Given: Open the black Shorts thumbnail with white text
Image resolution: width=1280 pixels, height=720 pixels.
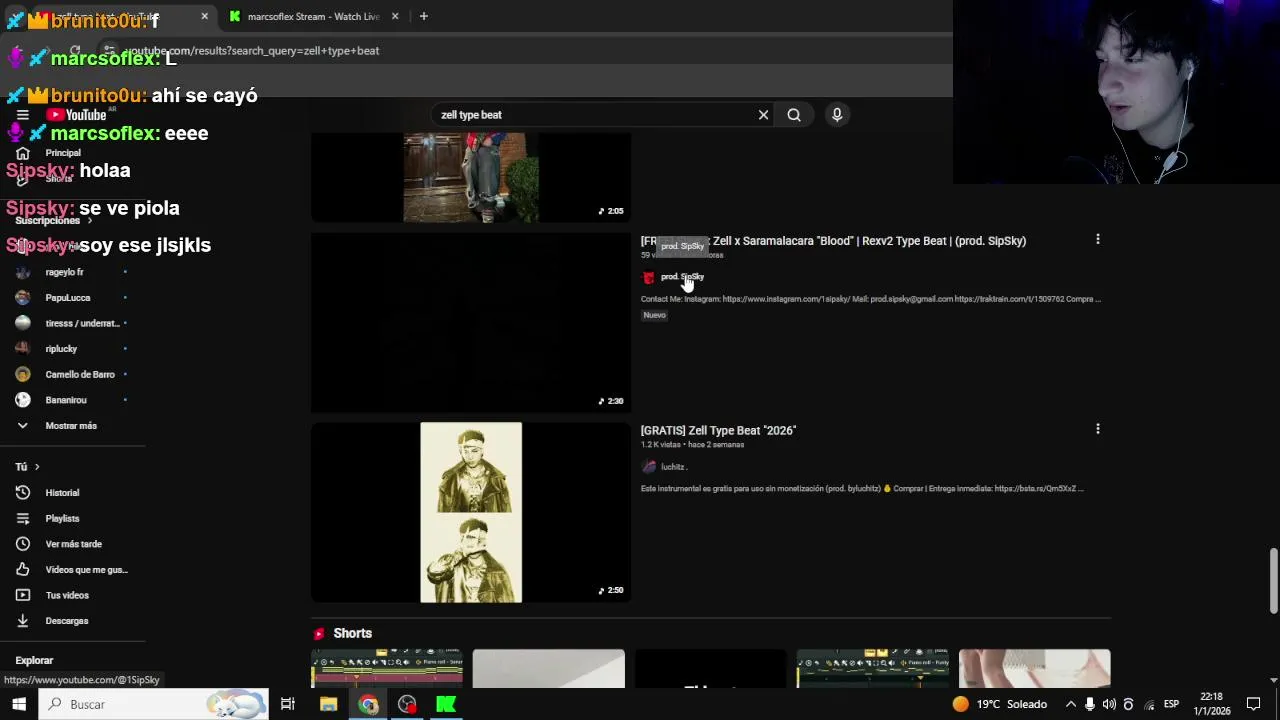Looking at the screenshot, I should click(710, 669).
